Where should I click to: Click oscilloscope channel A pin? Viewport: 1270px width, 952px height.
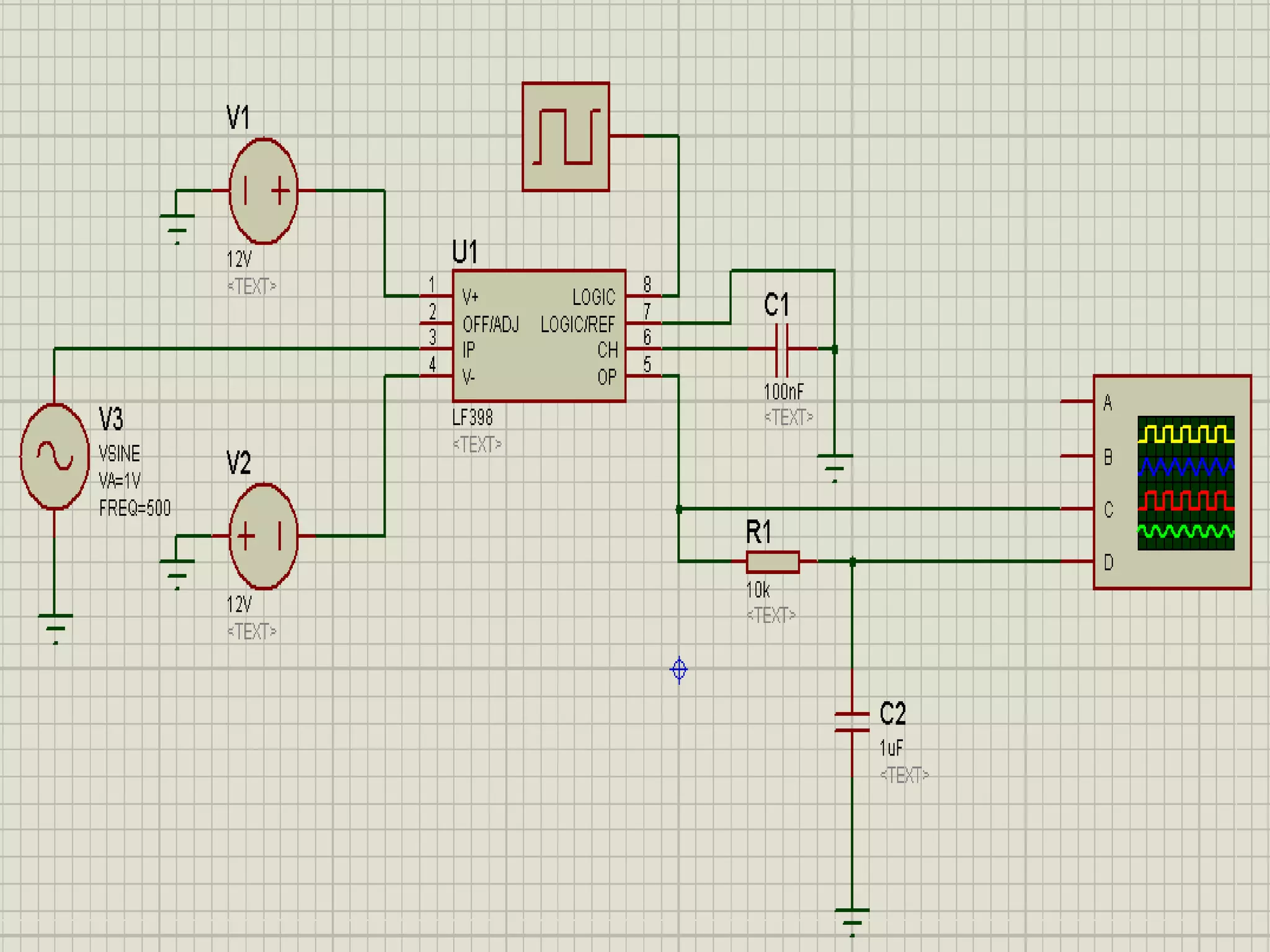pos(1076,402)
